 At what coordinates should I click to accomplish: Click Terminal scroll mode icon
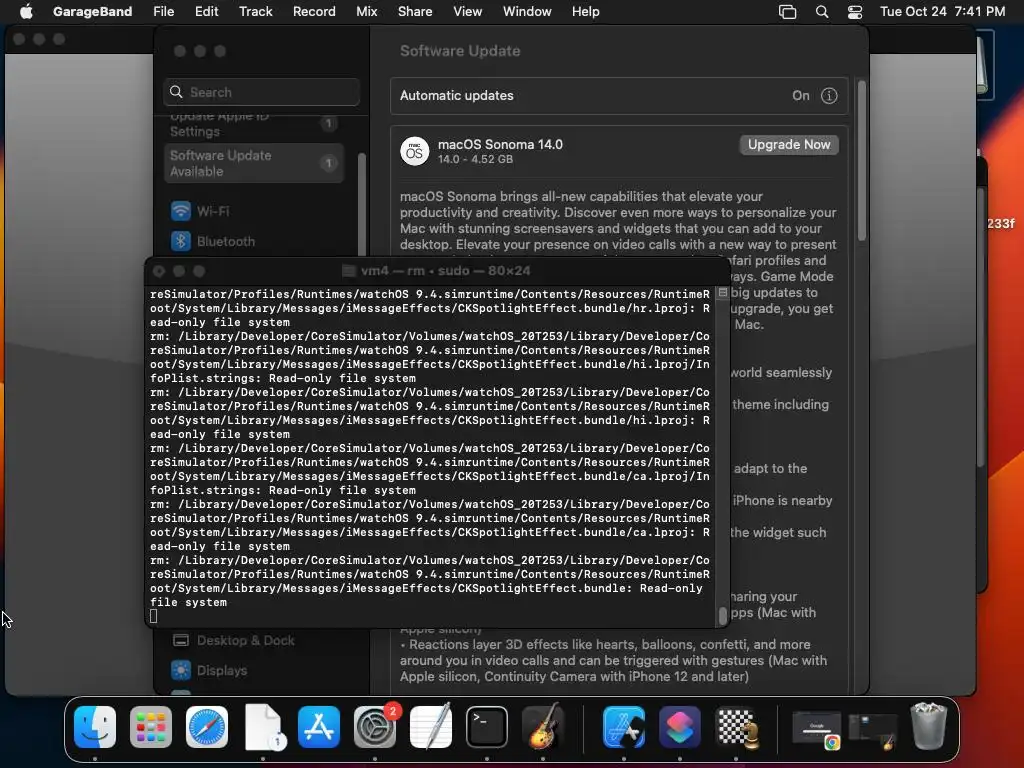[722, 293]
